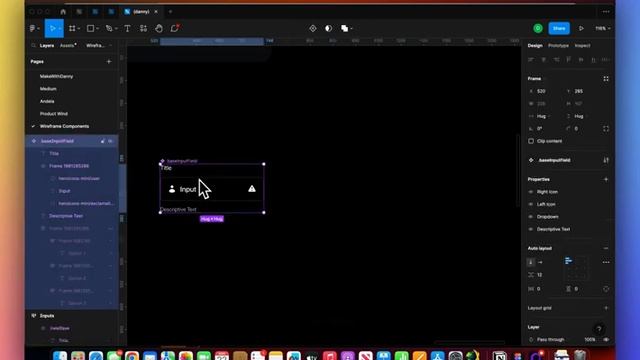Viewport: 640px width, 360px height.
Task: Open boolean operations menu in toolbar
Action: (x=347, y=28)
